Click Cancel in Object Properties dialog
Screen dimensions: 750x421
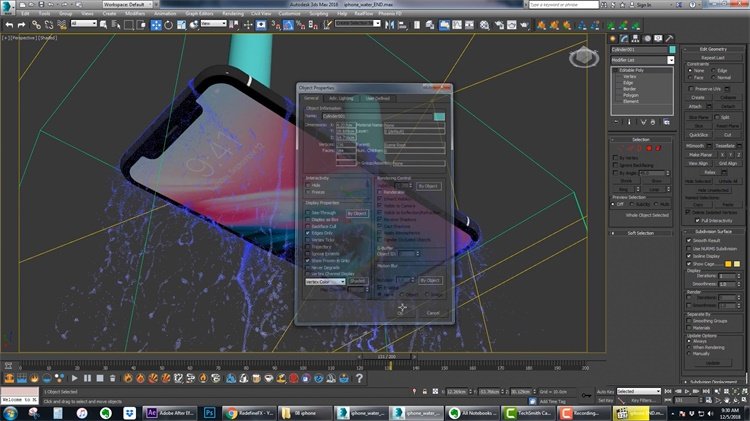pos(433,313)
